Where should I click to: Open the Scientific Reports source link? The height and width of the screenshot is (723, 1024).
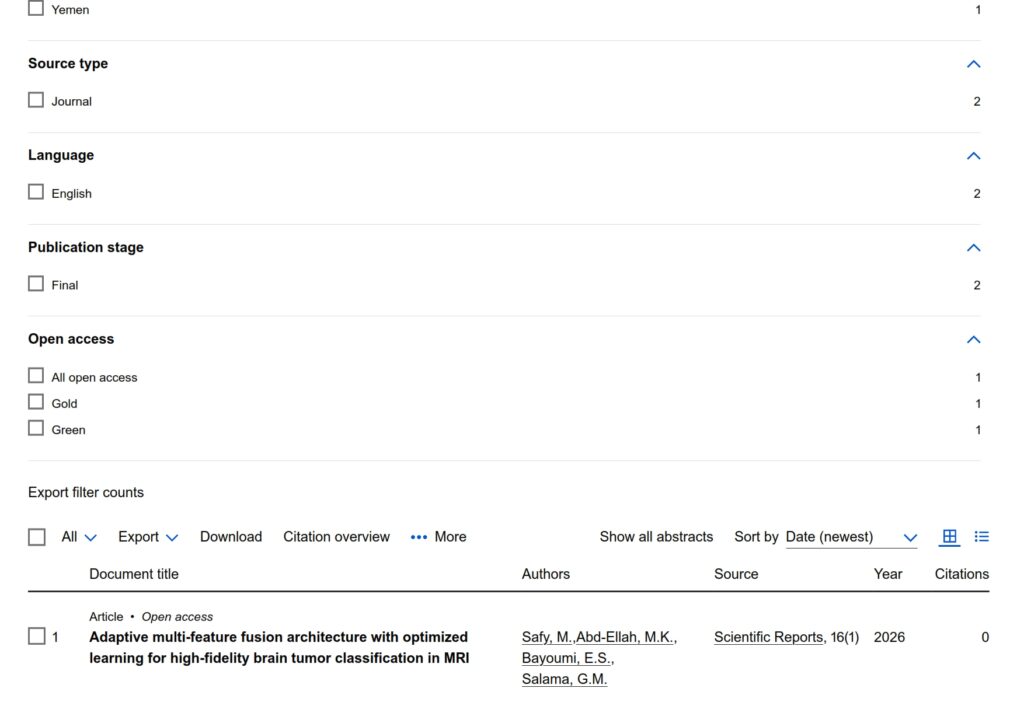(769, 637)
